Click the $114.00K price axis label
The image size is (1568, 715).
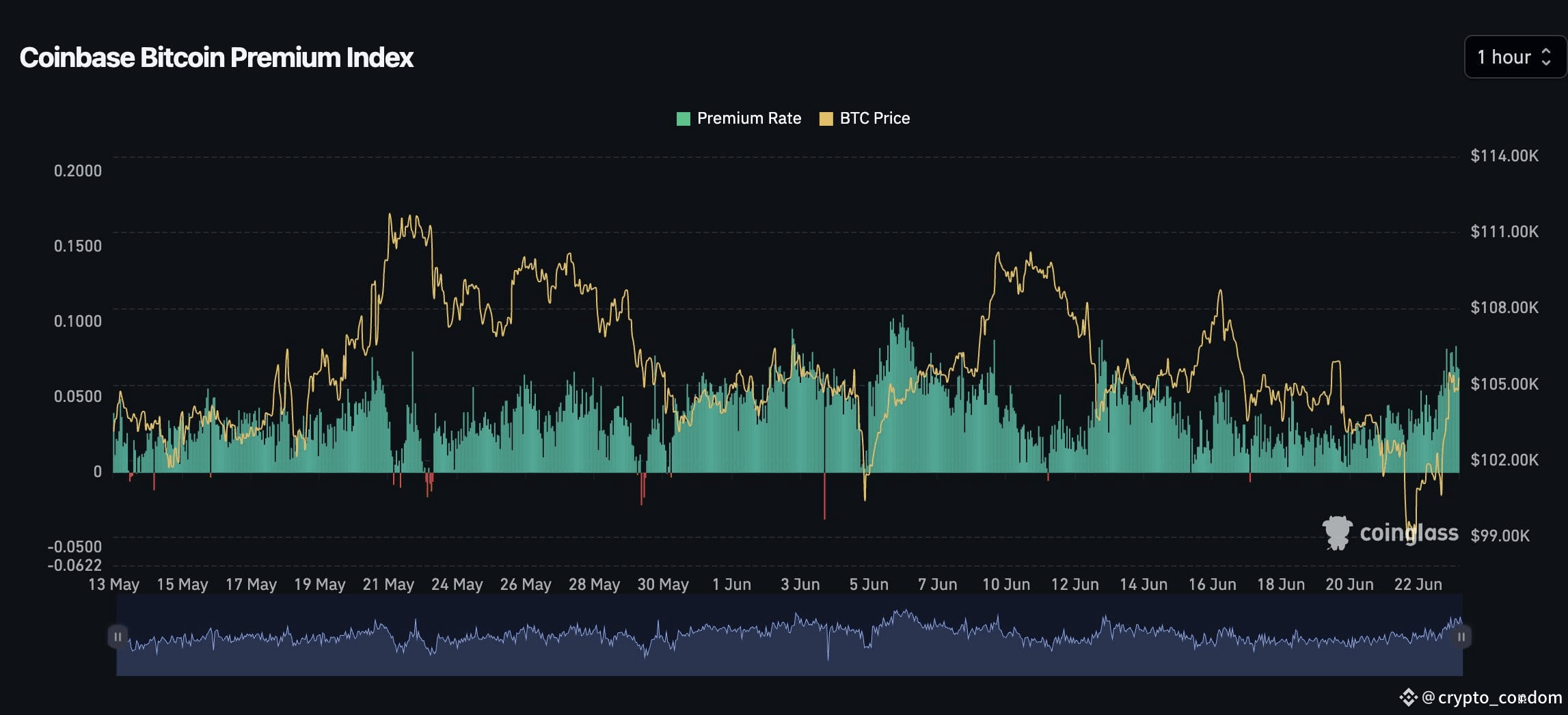click(x=1504, y=156)
